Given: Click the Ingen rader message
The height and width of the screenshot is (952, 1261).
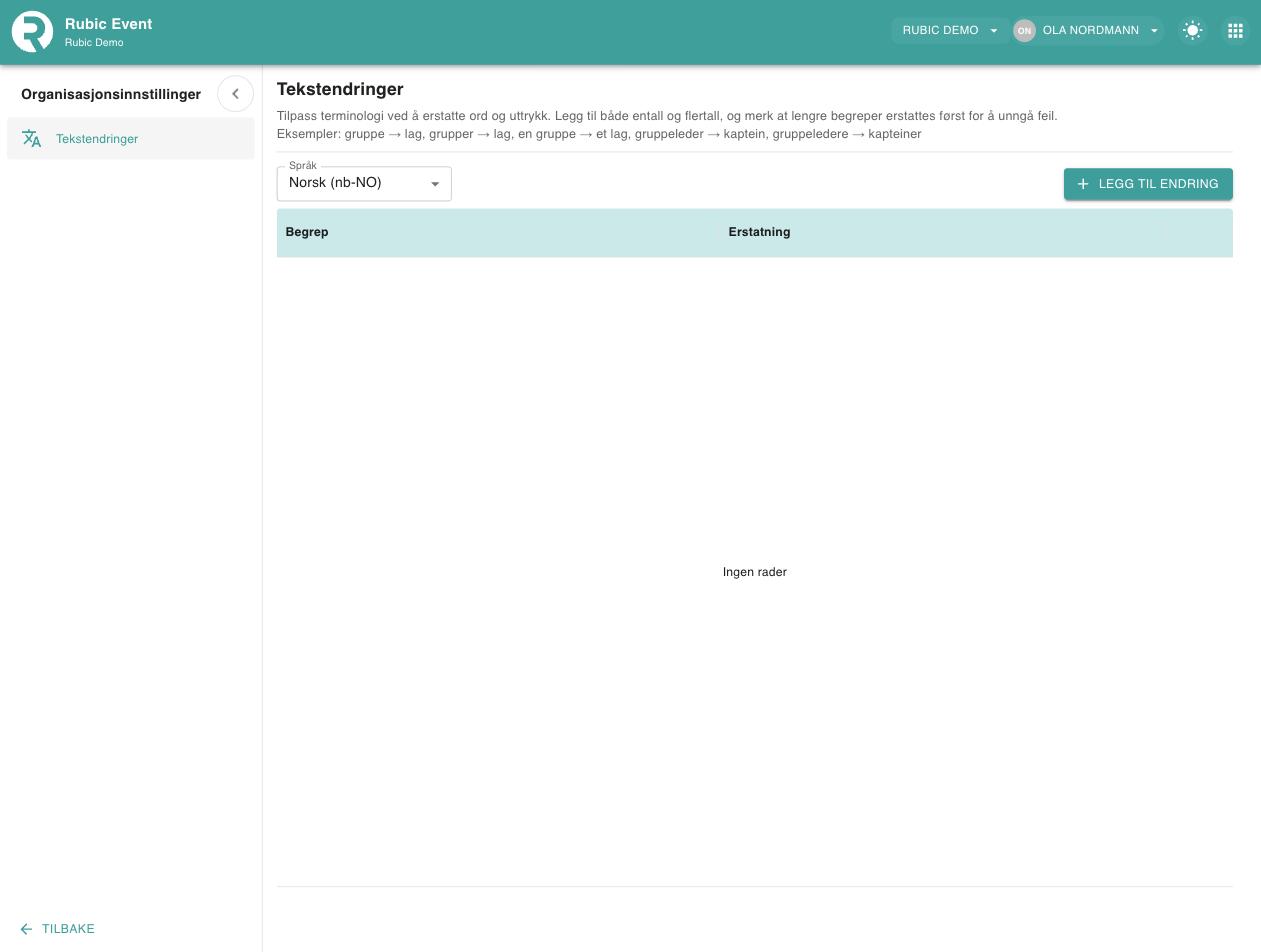Looking at the screenshot, I should [x=755, y=572].
